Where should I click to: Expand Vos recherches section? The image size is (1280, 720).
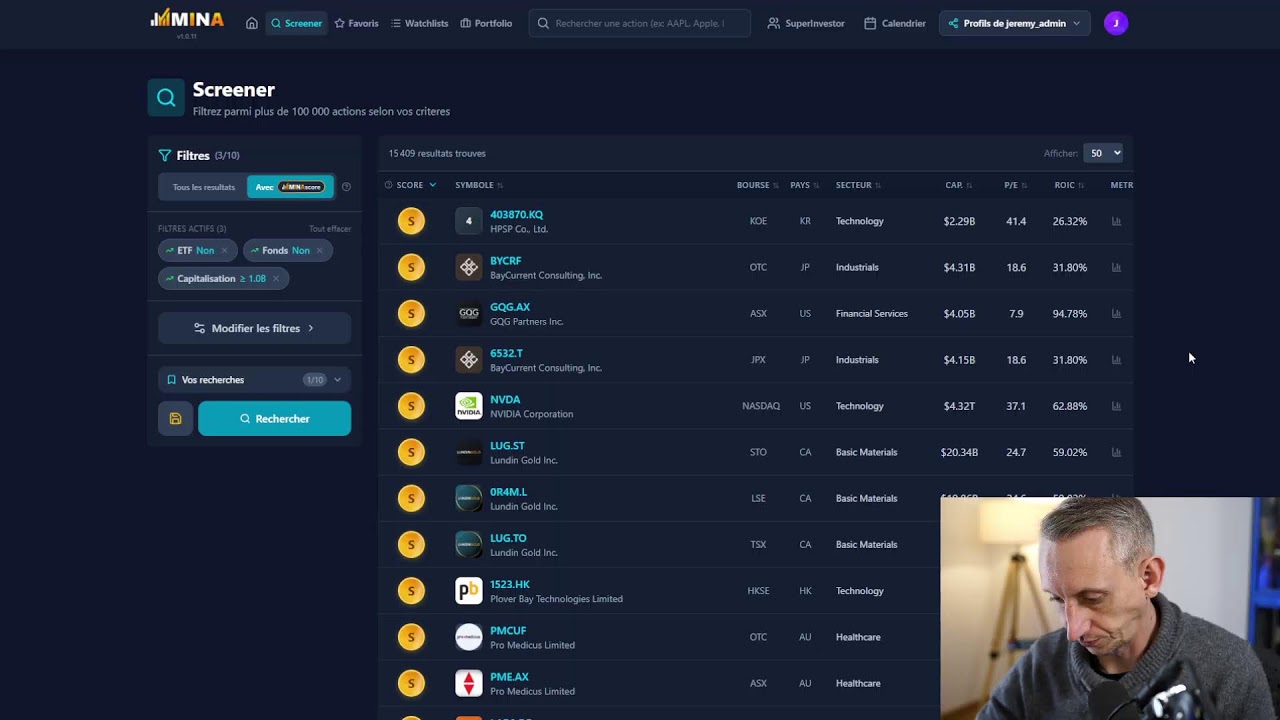coord(255,380)
